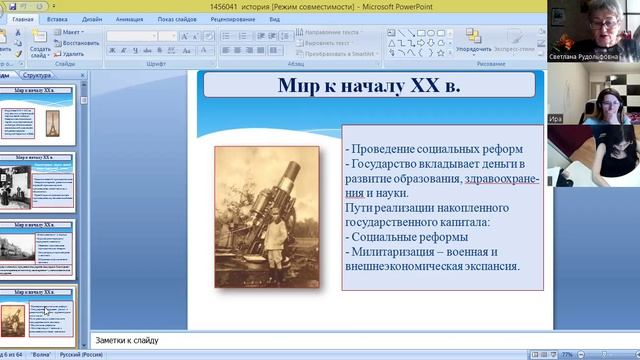Screen dimensions: 640x360
Task: Click the Создать слайд button
Action: (40, 44)
